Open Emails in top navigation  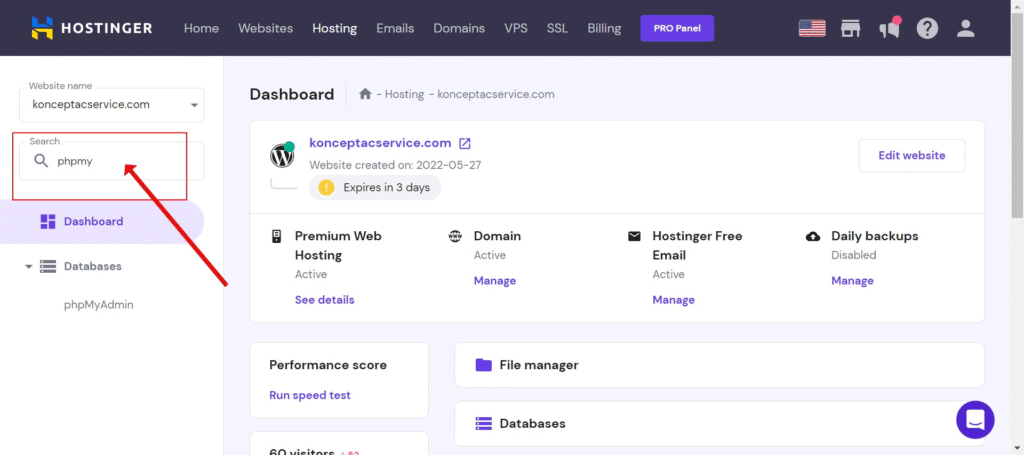coord(395,28)
